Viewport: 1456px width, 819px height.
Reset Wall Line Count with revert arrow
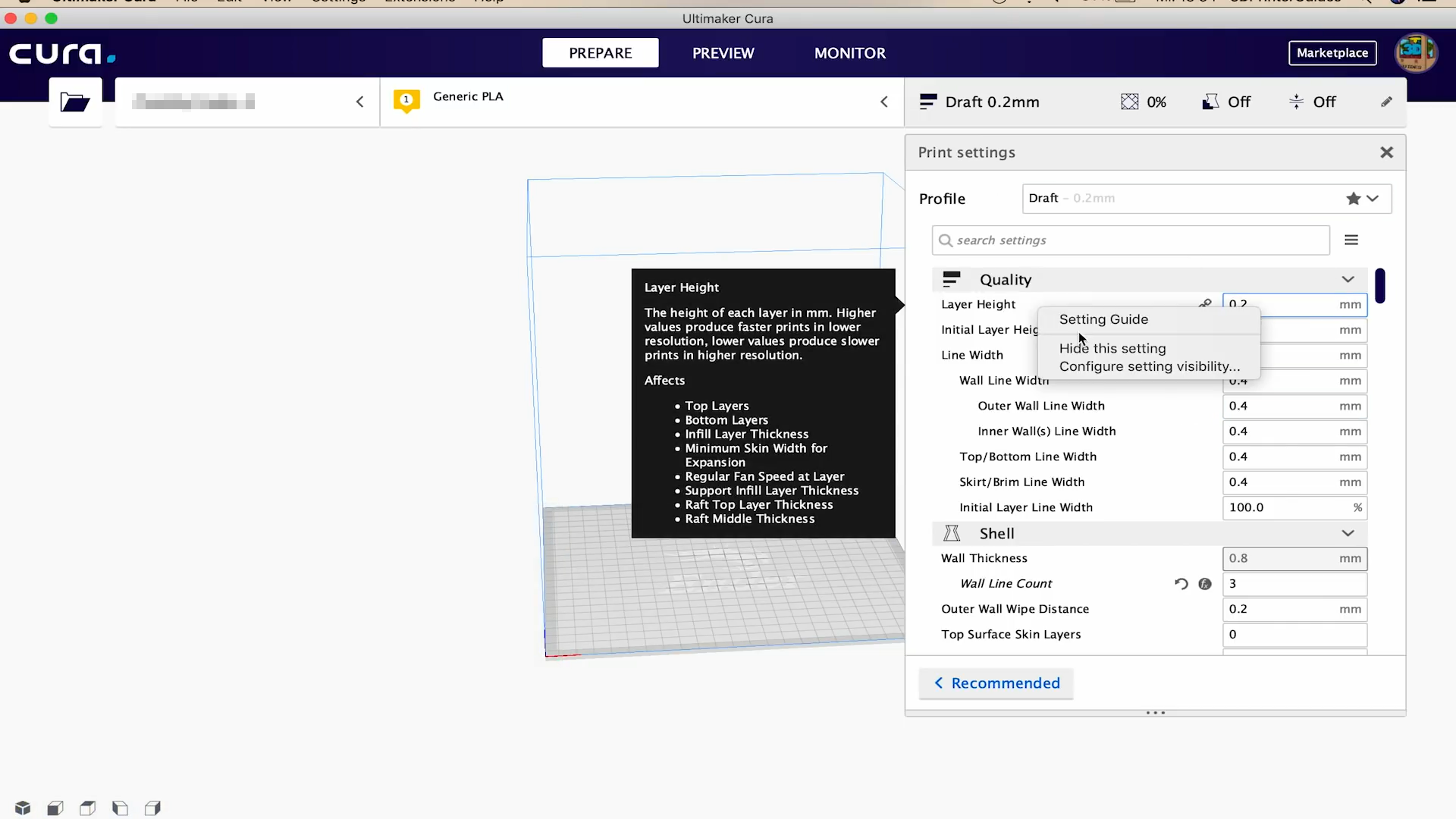point(1181,583)
